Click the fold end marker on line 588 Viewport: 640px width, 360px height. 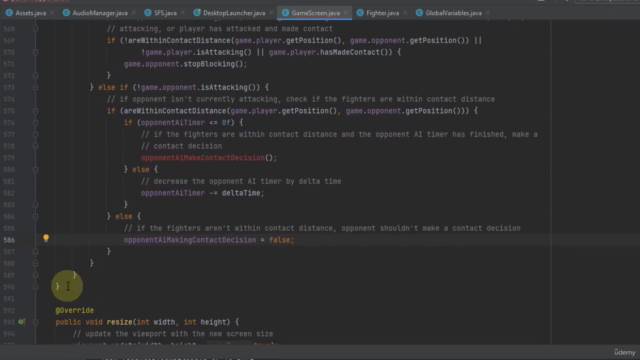(x=36, y=263)
